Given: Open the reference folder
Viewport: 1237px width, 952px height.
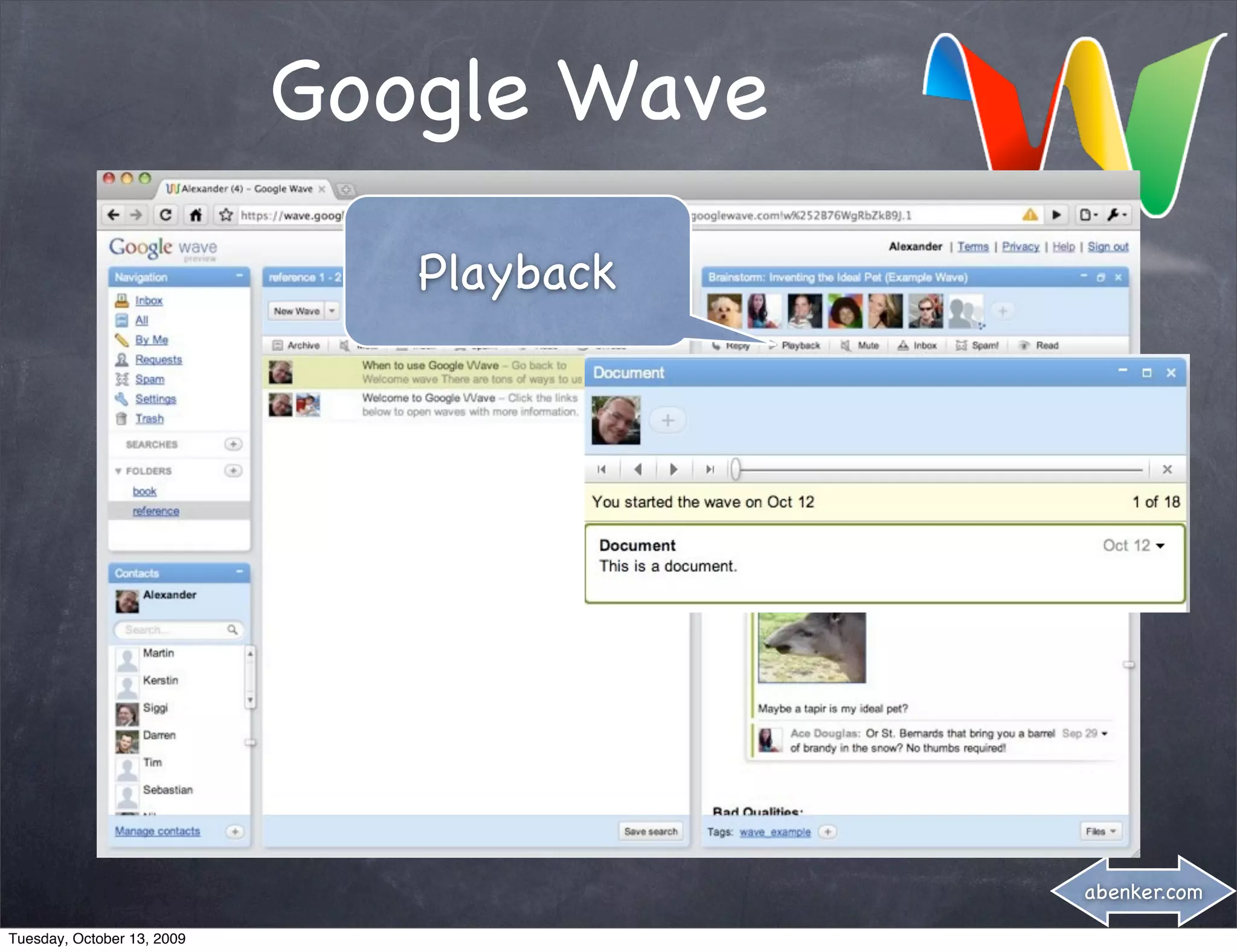Looking at the screenshot, I should 156,511.
